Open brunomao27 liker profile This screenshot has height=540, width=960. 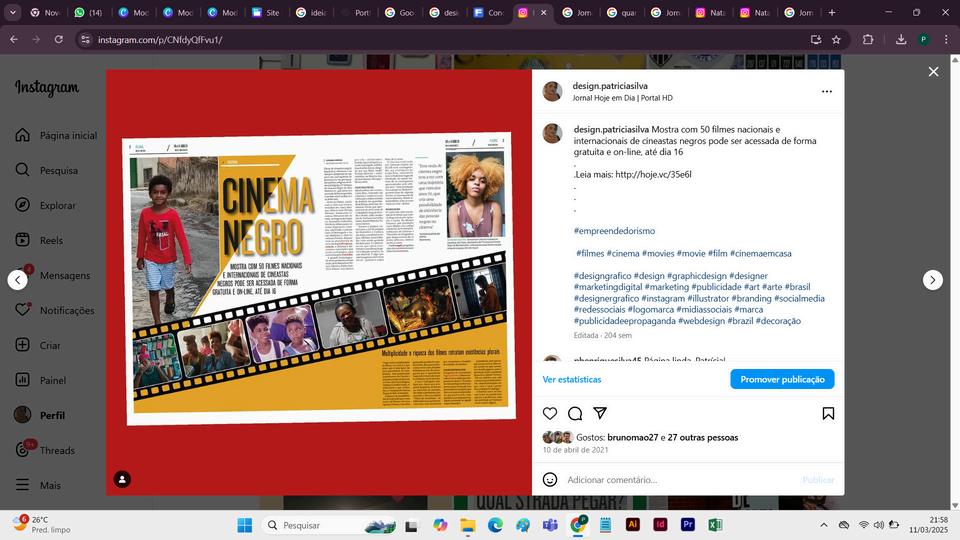(x=632, y=437)
